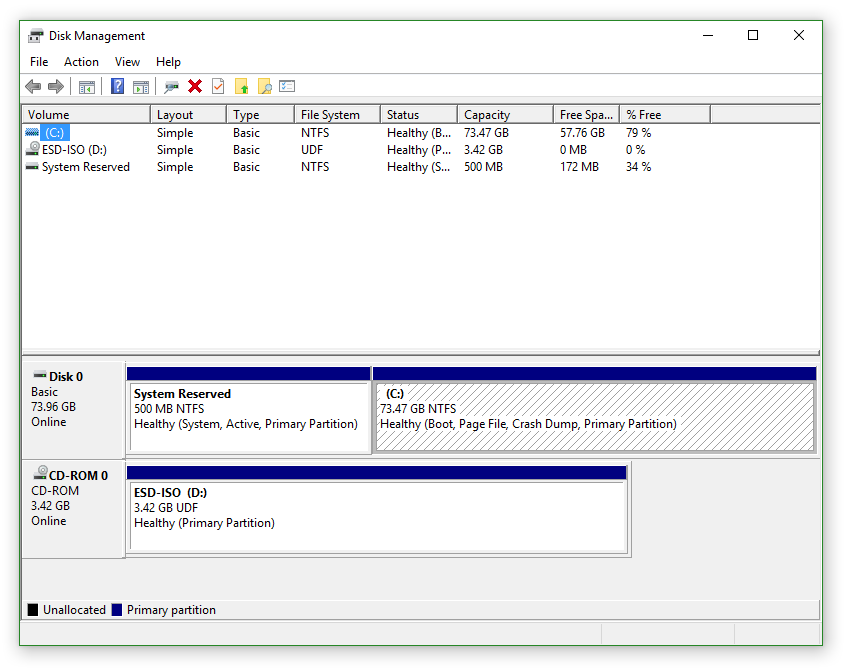Select the ESD-ISO (D:) partition on CD-ROM 0

tap(376, 515)
